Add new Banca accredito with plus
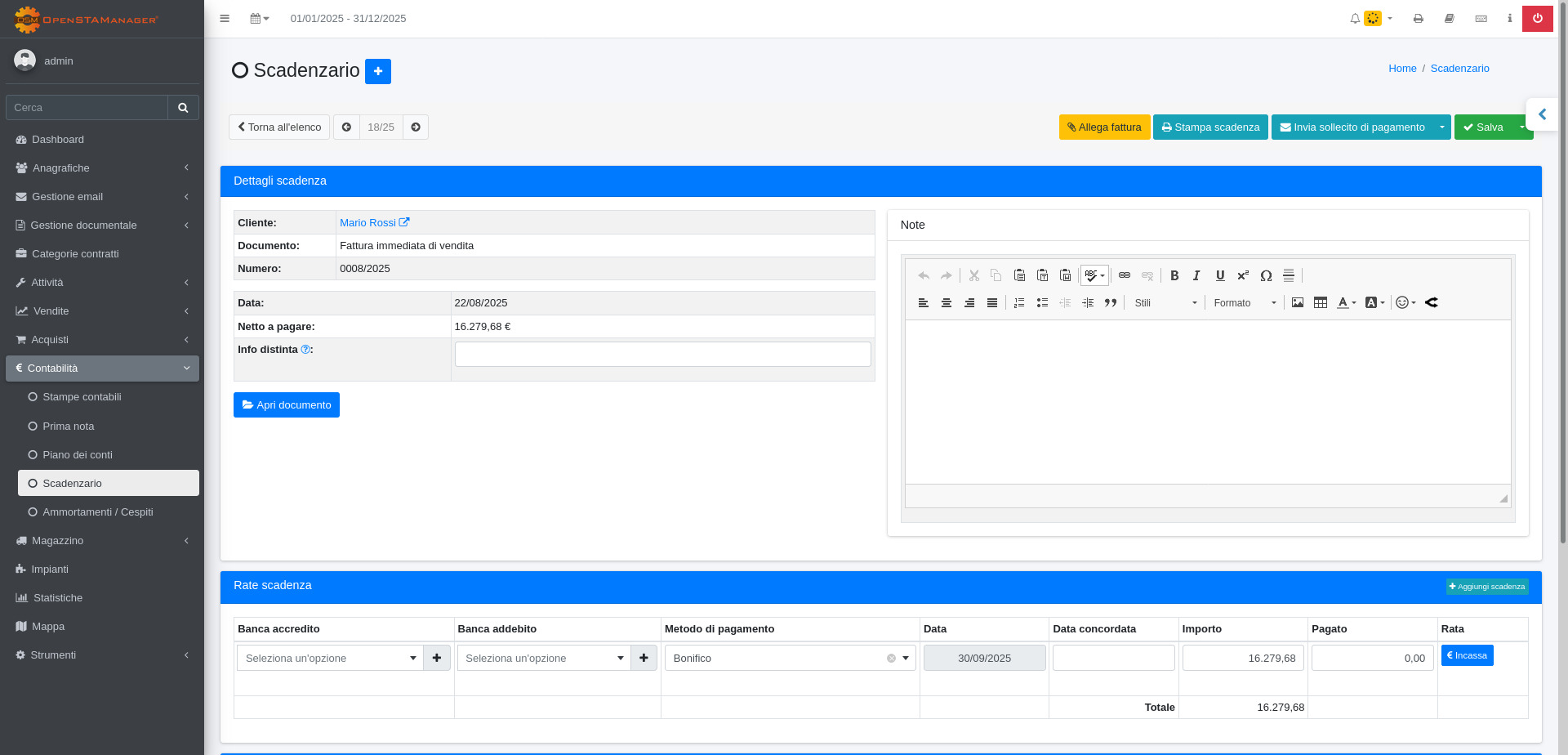Screen dimensions: 1568x755 point(437,658)
